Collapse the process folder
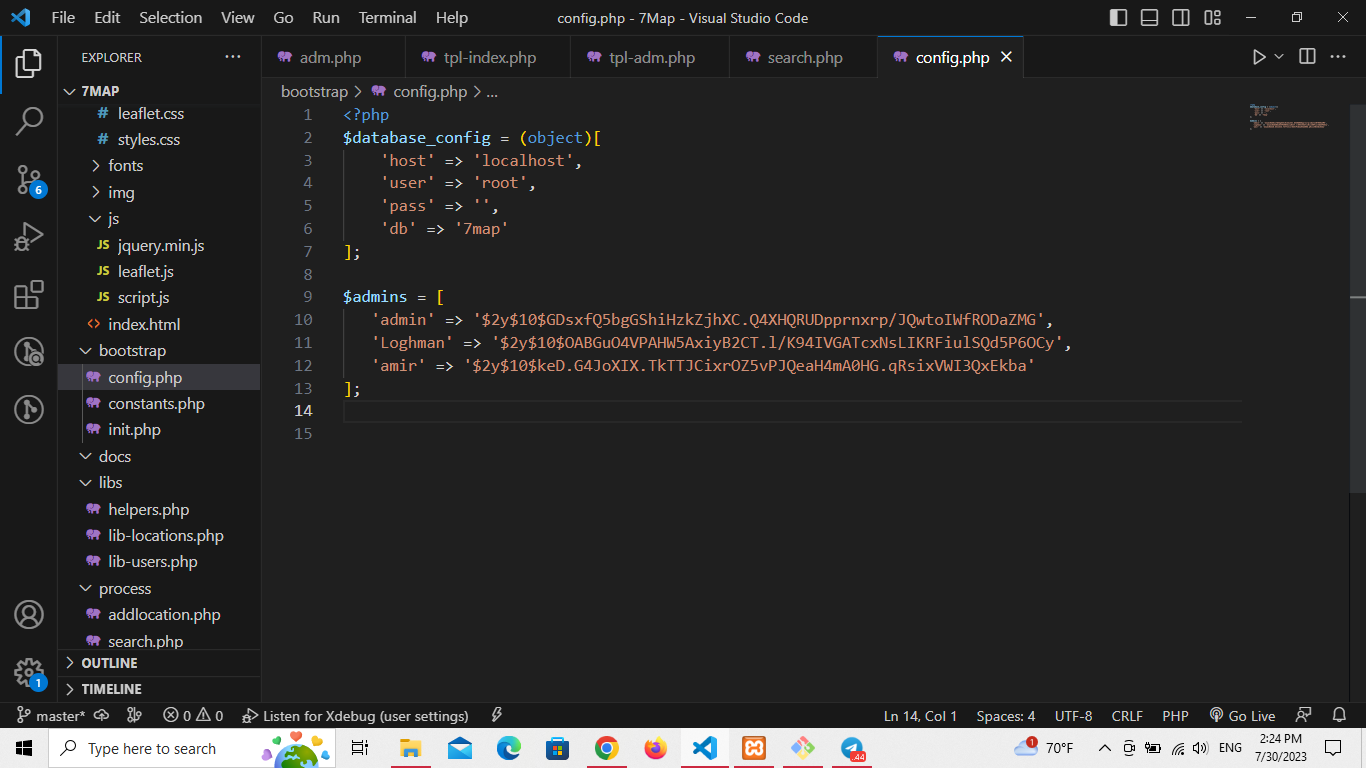The height and width of the screenshot is (768, 1366). click(x=159, y=589)
